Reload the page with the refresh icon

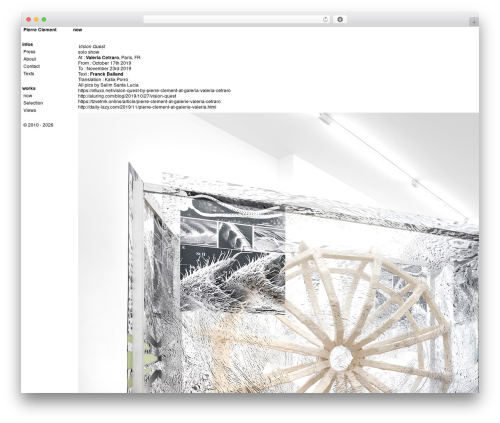tap(325, 19)
